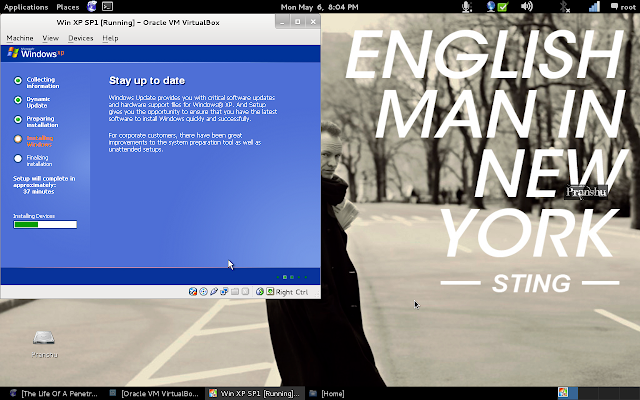Viewport: 640px width, 400px height.
Task: Switch to Win XP SP1 [Running] taskbar entry
Action: coord(255,393)
